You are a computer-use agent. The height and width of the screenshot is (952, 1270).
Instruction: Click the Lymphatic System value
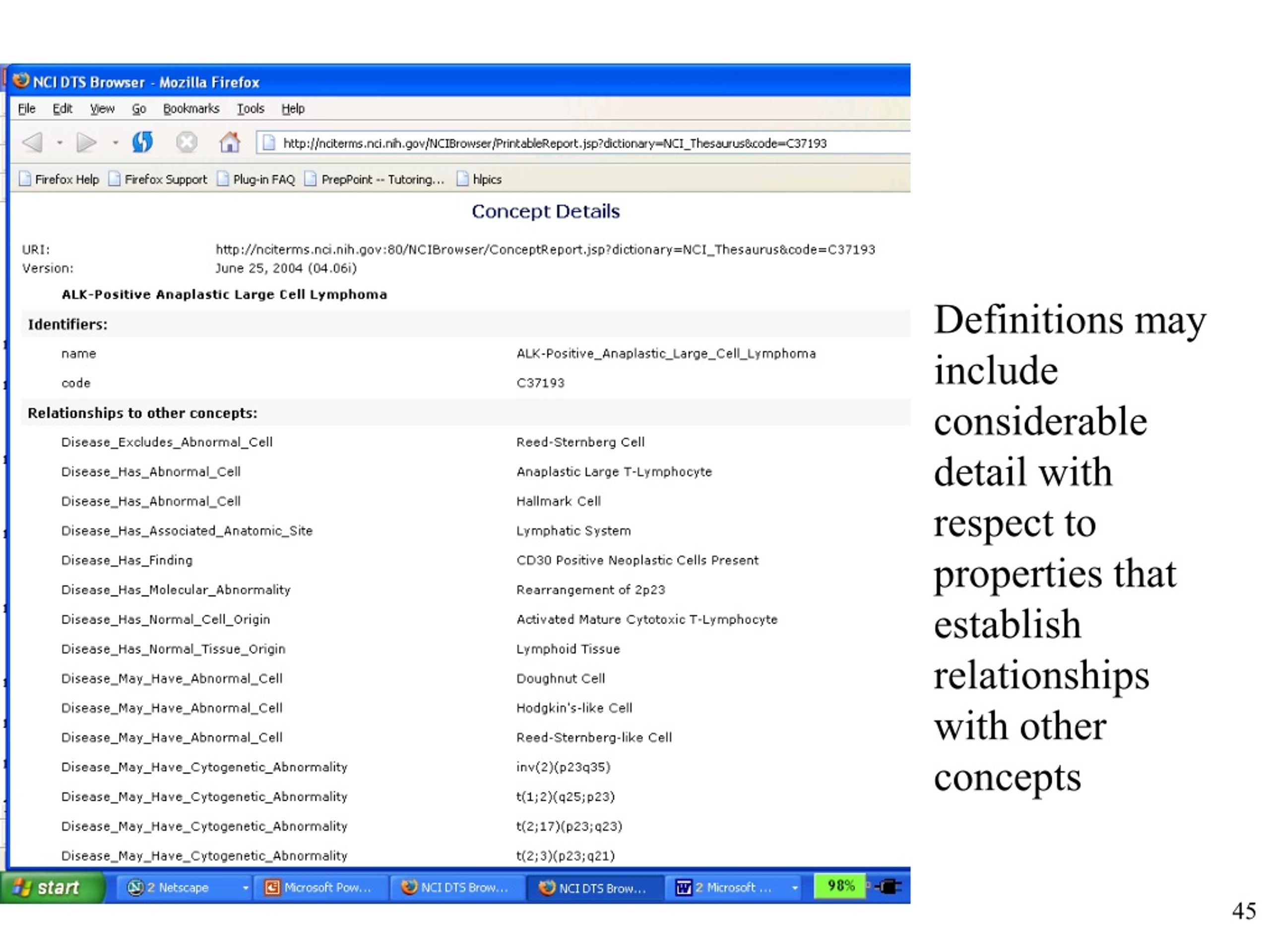click(x=573, y=531)
